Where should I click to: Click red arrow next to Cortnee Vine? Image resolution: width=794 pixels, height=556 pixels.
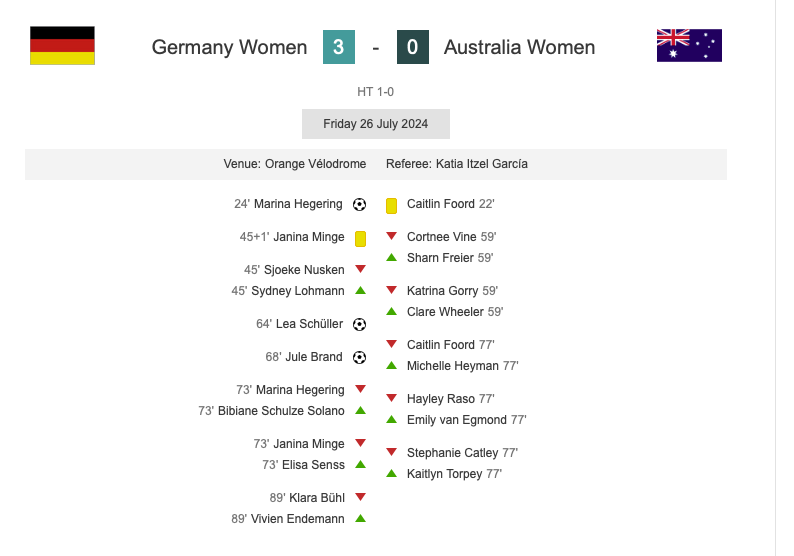coord(392,236)
